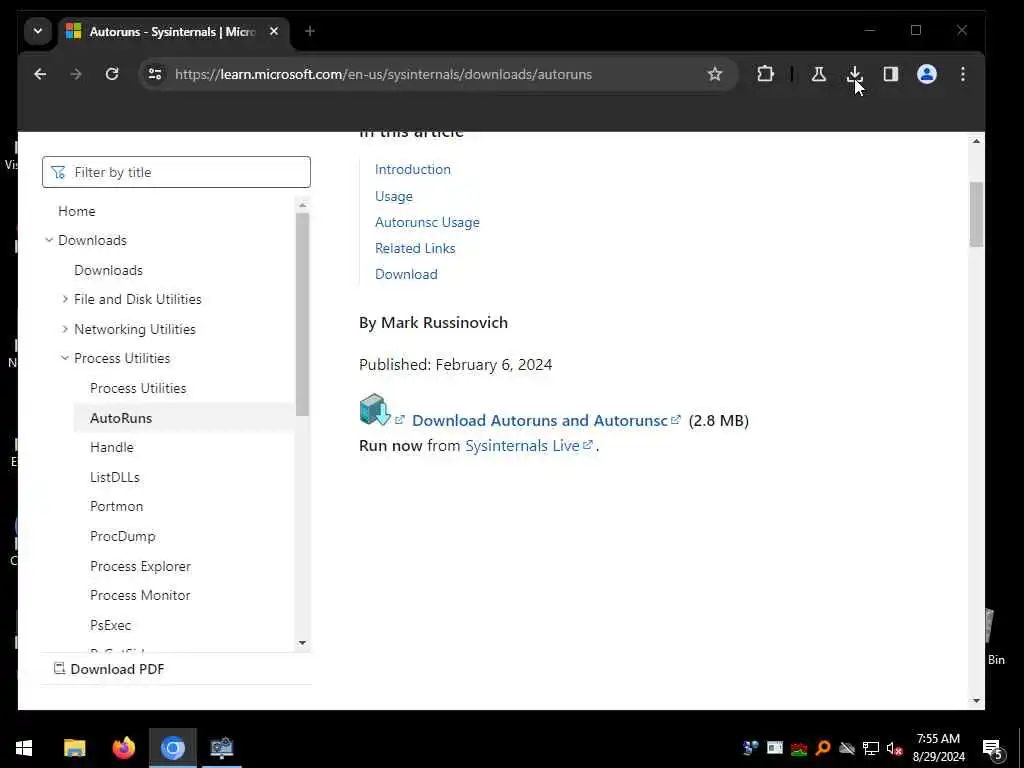The width and height of the screenshot is (1024, 768).
Task: Open a new browser tab
Action: pyautogui.click(x=310, y=31)
